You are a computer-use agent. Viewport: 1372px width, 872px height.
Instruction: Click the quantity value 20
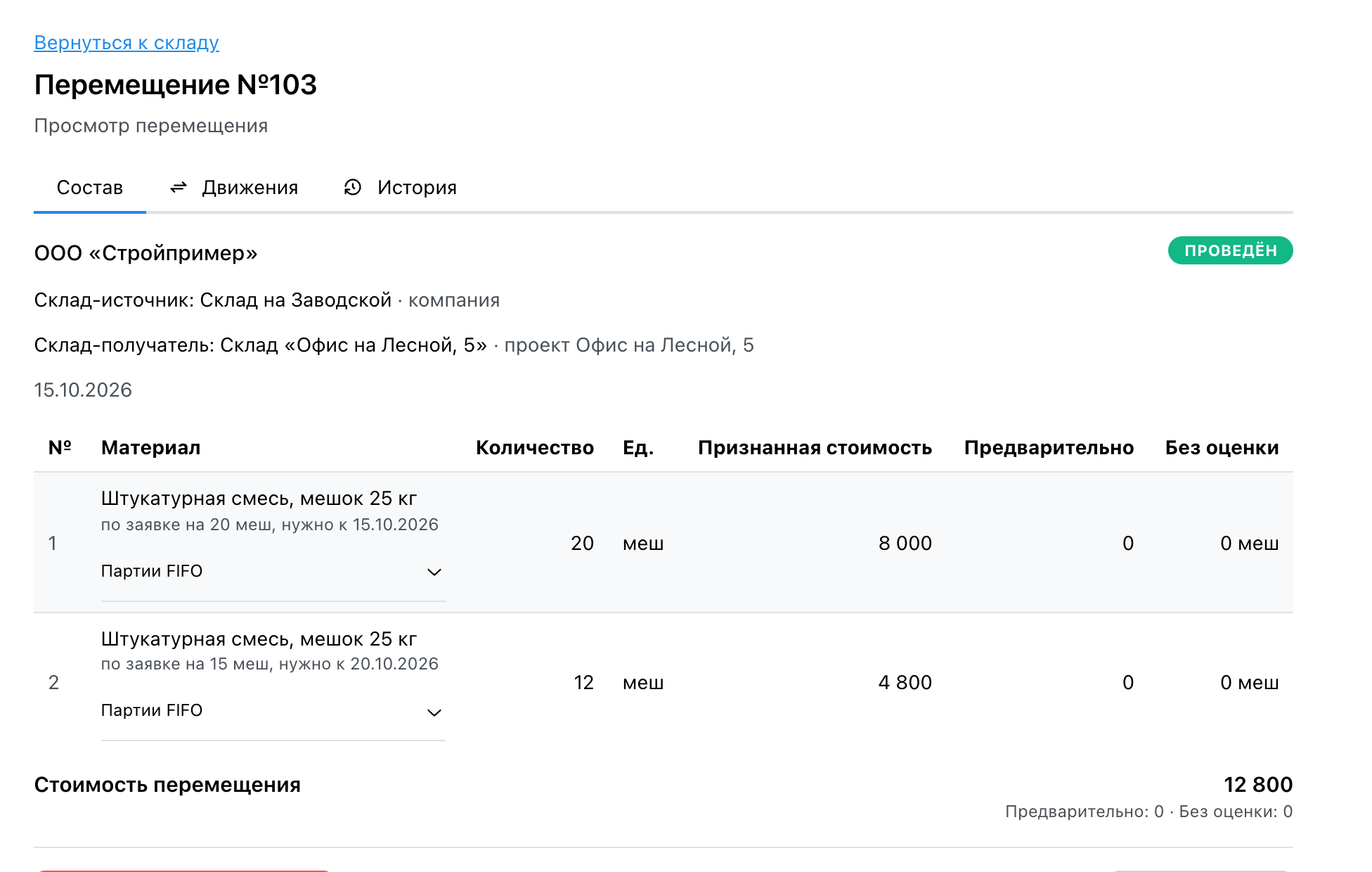[x=582, y=543]
